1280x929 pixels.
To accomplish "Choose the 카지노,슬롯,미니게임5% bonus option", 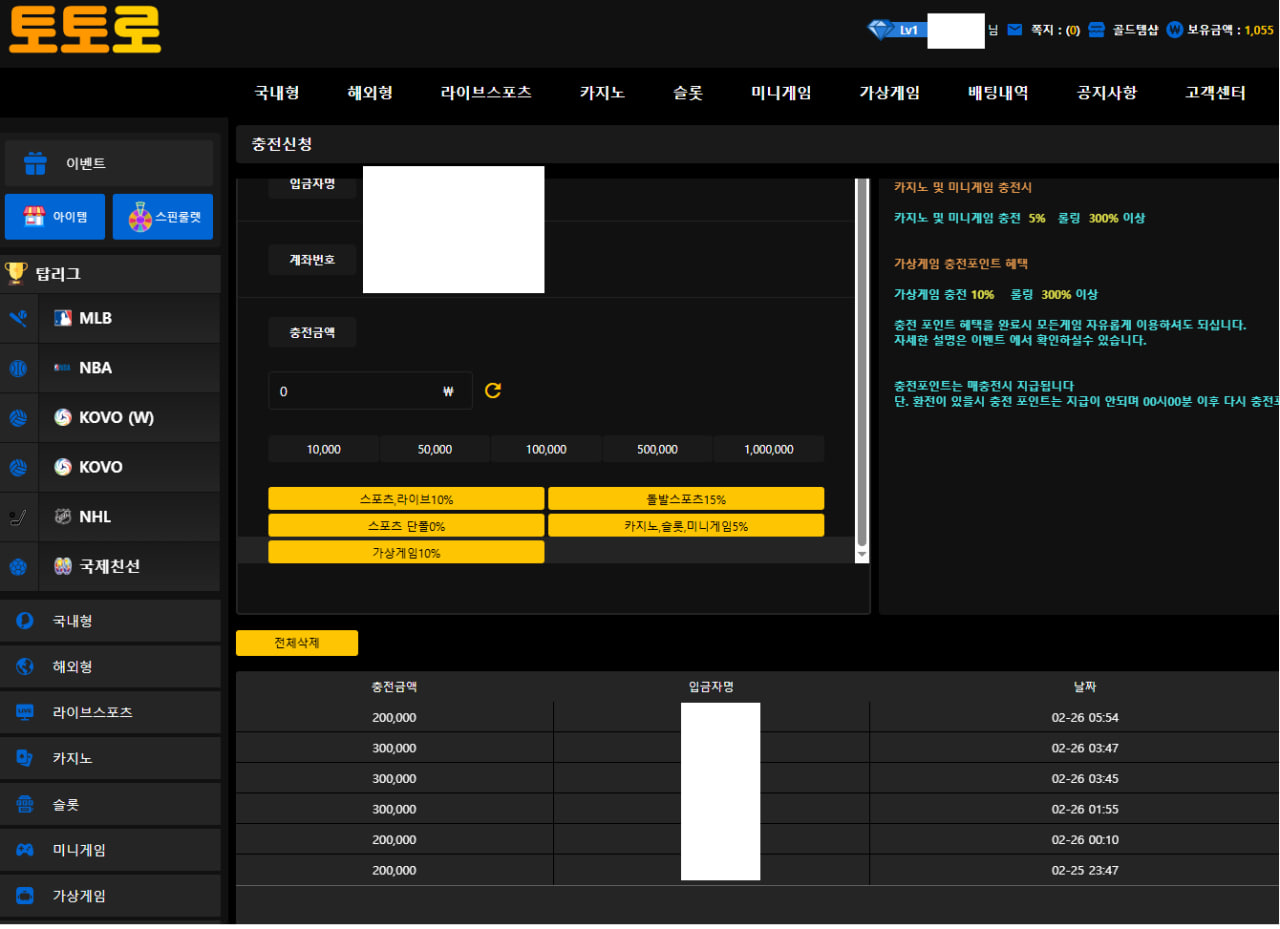I will pos(686,526).
